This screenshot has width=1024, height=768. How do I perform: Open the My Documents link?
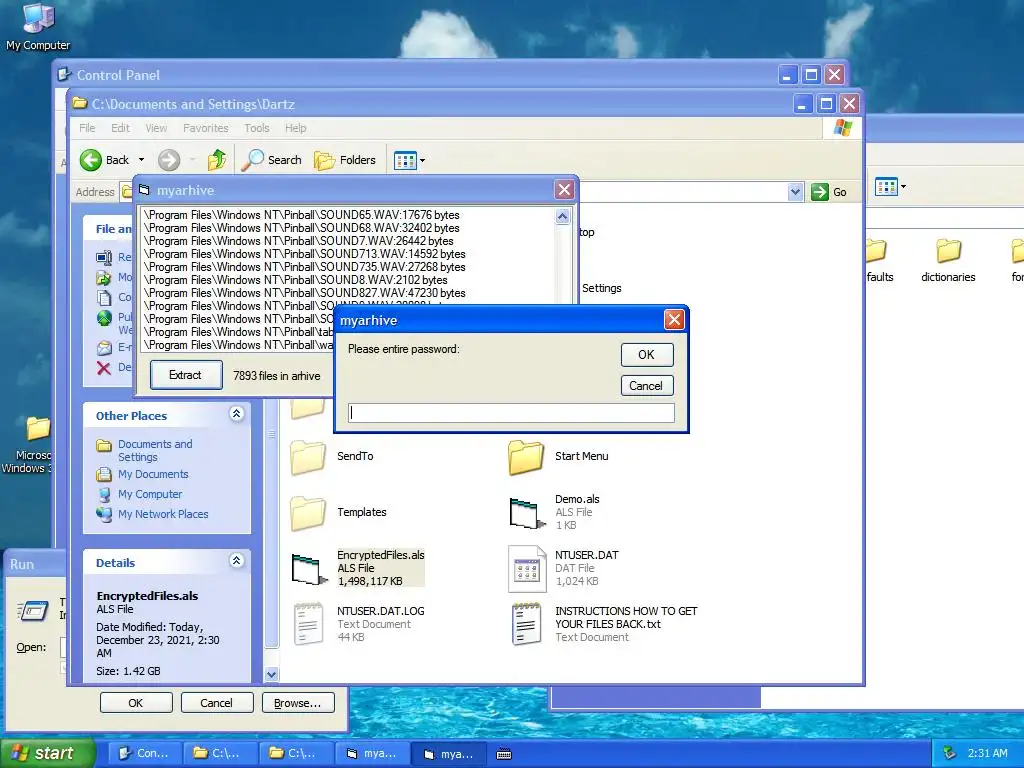(153, 474)
